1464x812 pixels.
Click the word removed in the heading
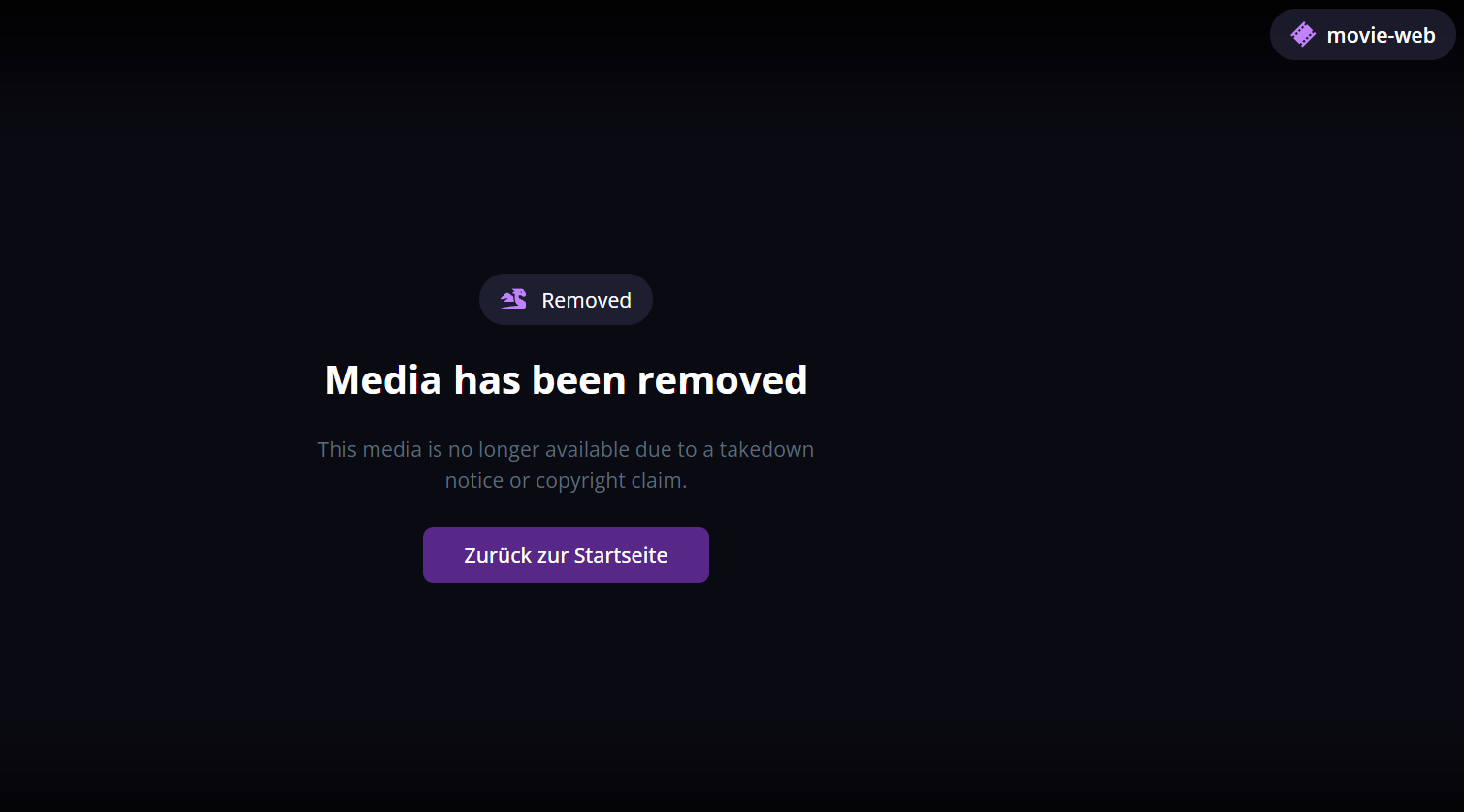(723, 379)
